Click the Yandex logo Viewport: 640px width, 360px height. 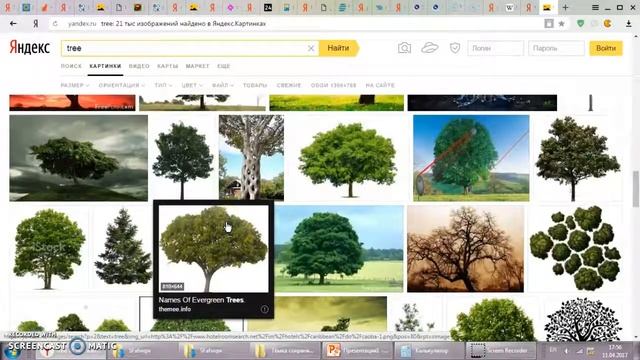tap(29, 48)
